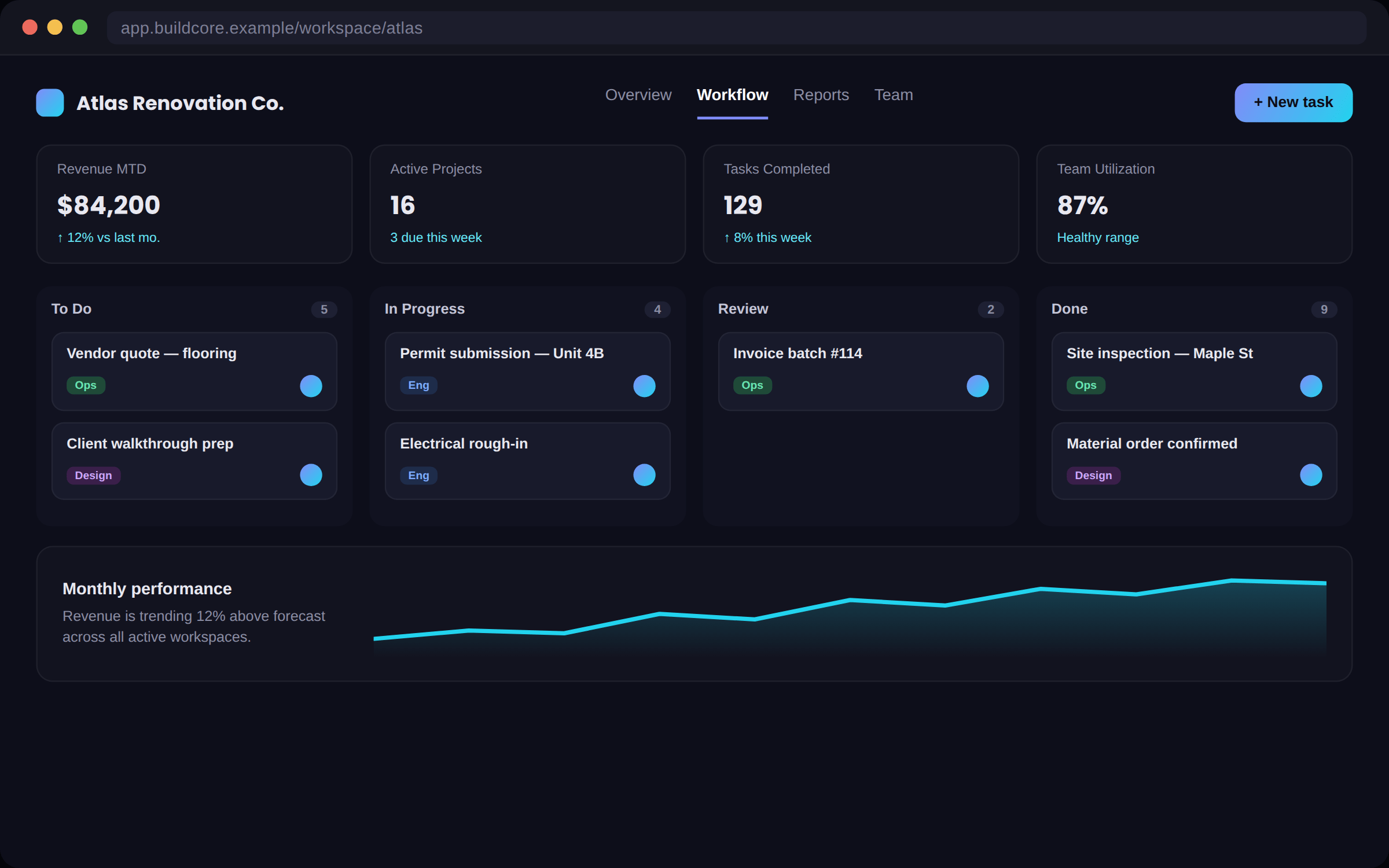
Task: Click the Eng tag on Electrical rough-in card
Action: click(x=418, y=476)
